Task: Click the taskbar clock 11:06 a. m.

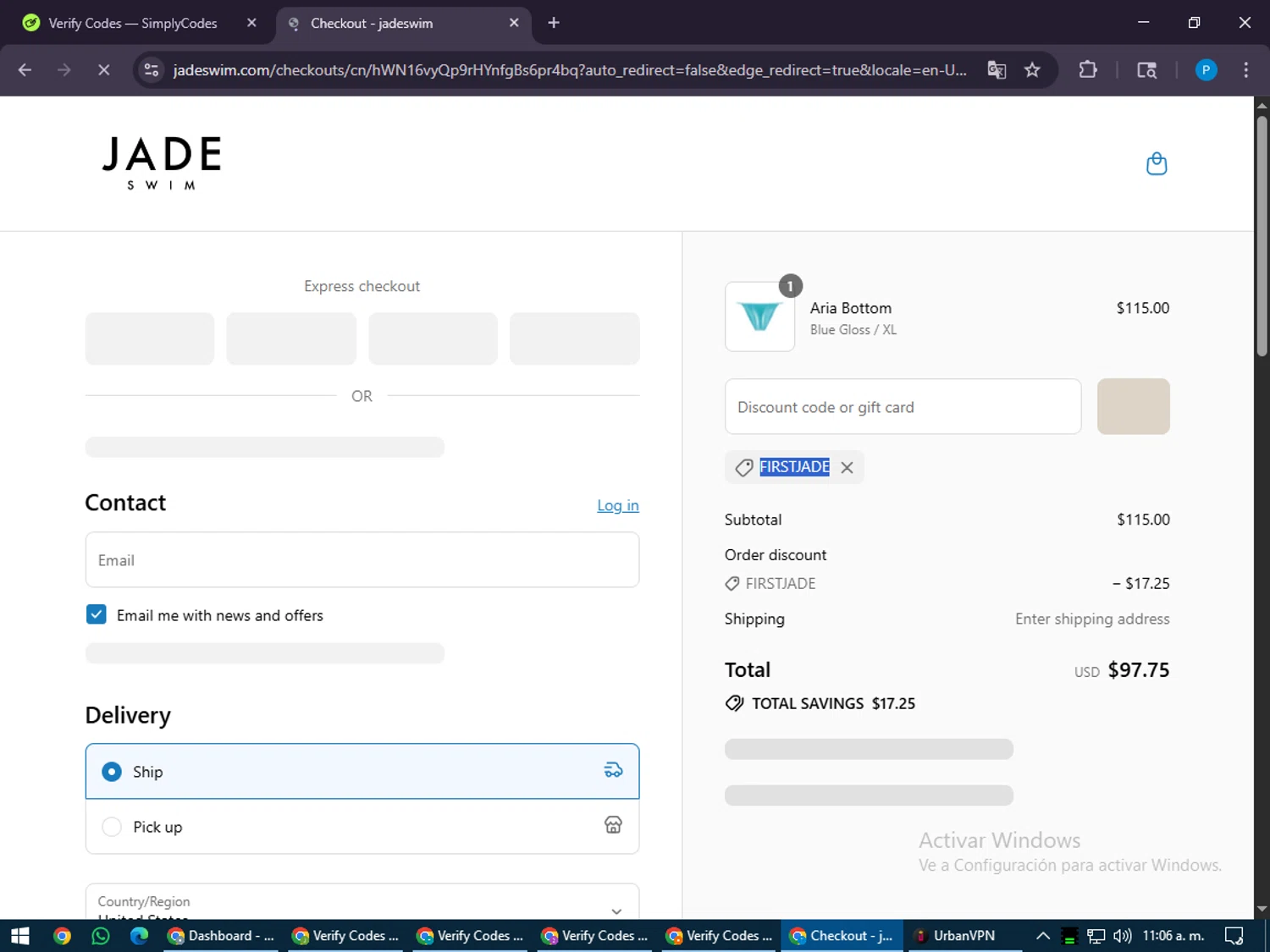Action: [1173, 936]
